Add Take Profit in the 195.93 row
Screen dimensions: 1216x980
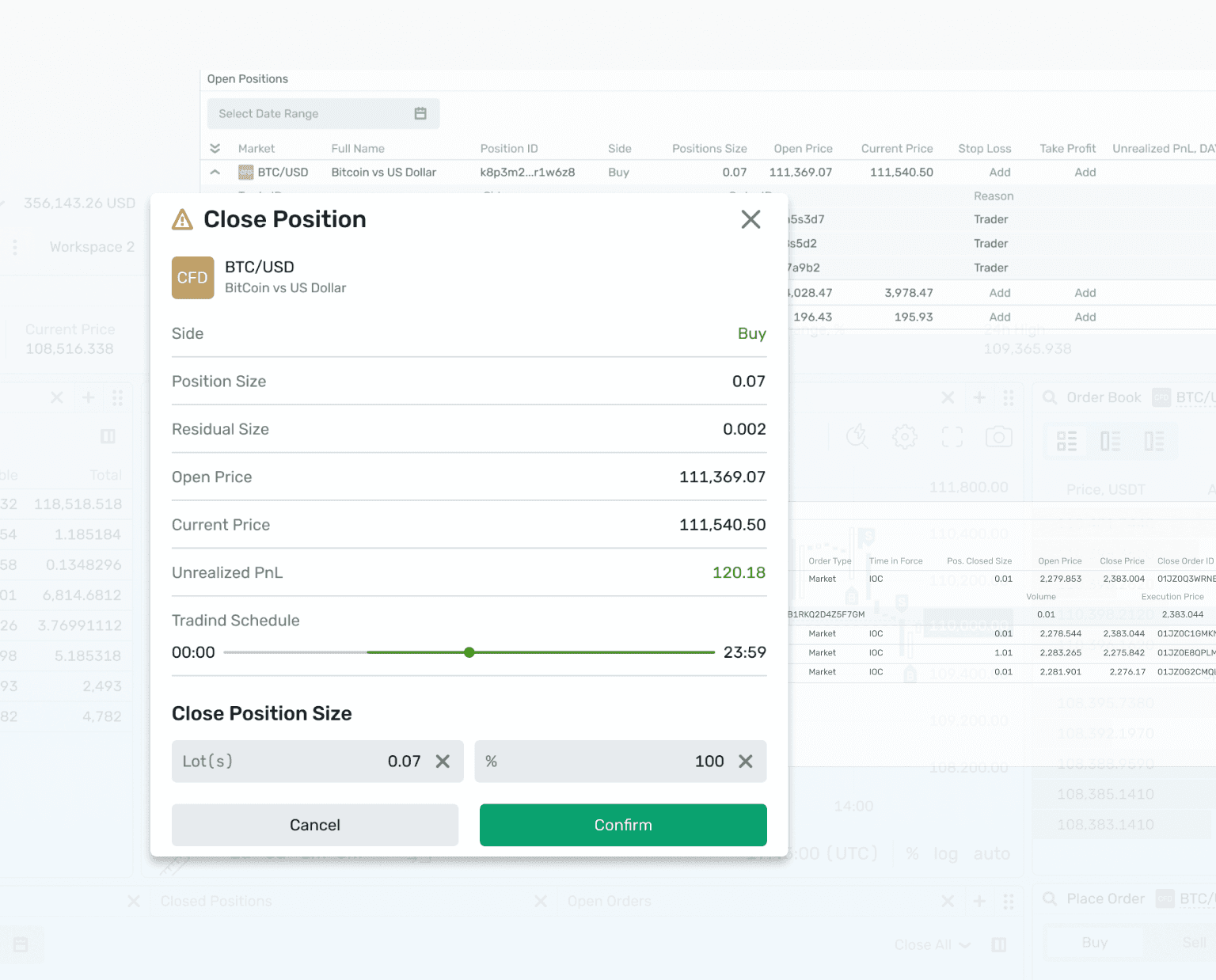(1085, 317)
